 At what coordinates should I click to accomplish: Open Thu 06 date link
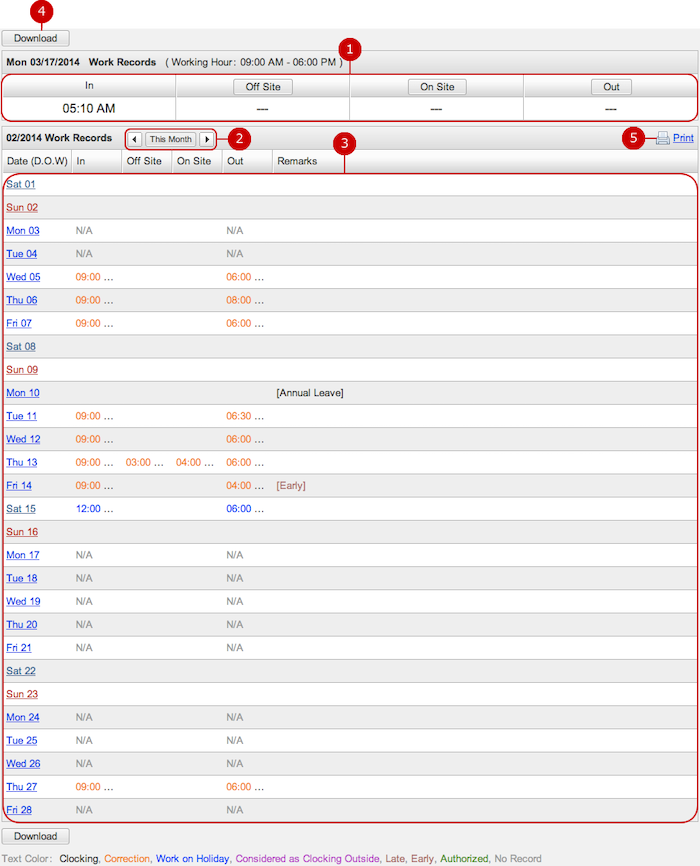22,300
